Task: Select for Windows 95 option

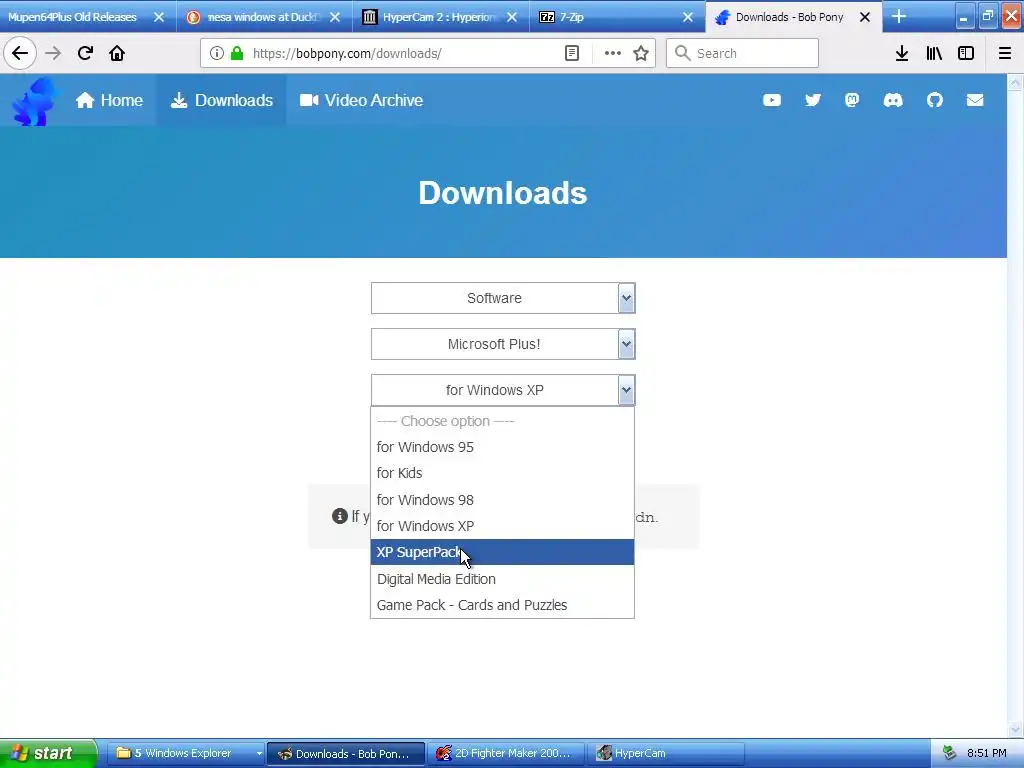Action: [502, 447]
